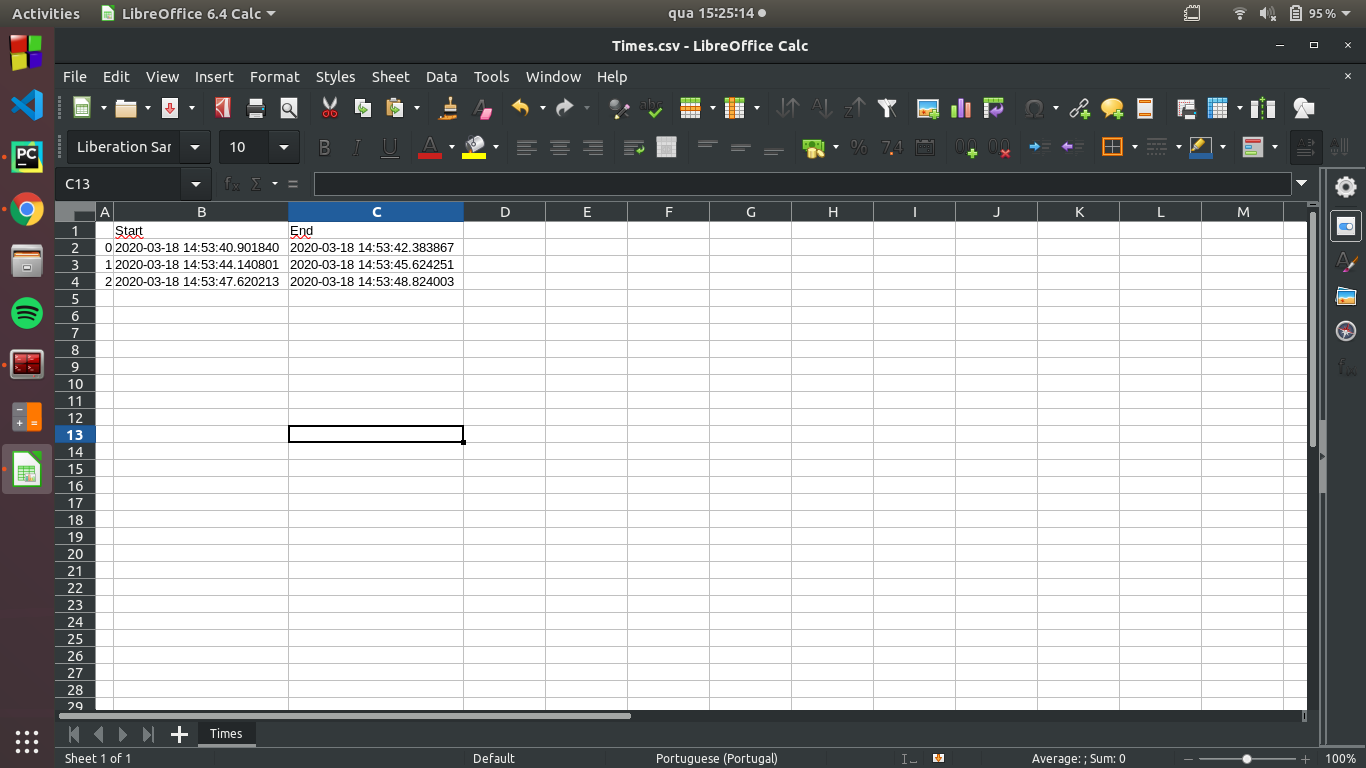Click the Cut scissors icon
Viewport: 1366px width, 768px height.
[x=329, y=108]
